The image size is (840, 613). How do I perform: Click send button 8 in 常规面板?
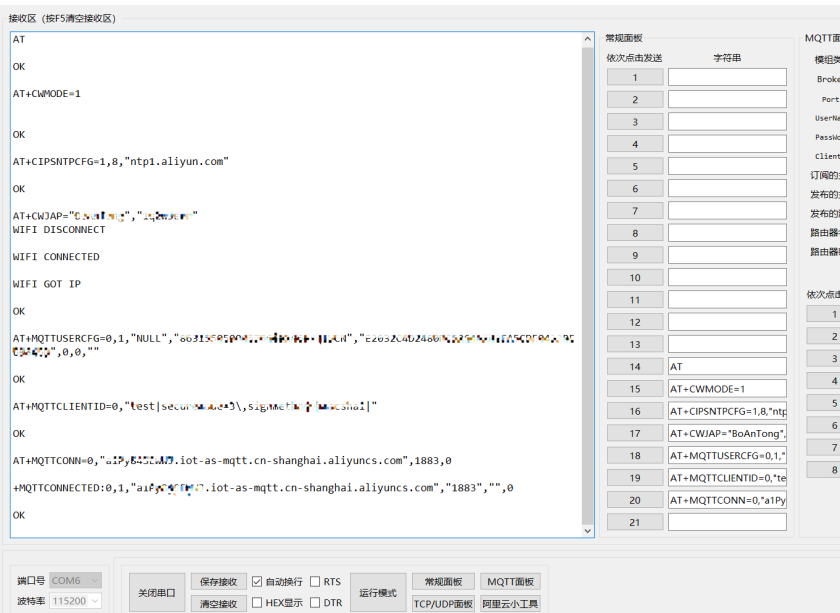(x=635, y=233)
